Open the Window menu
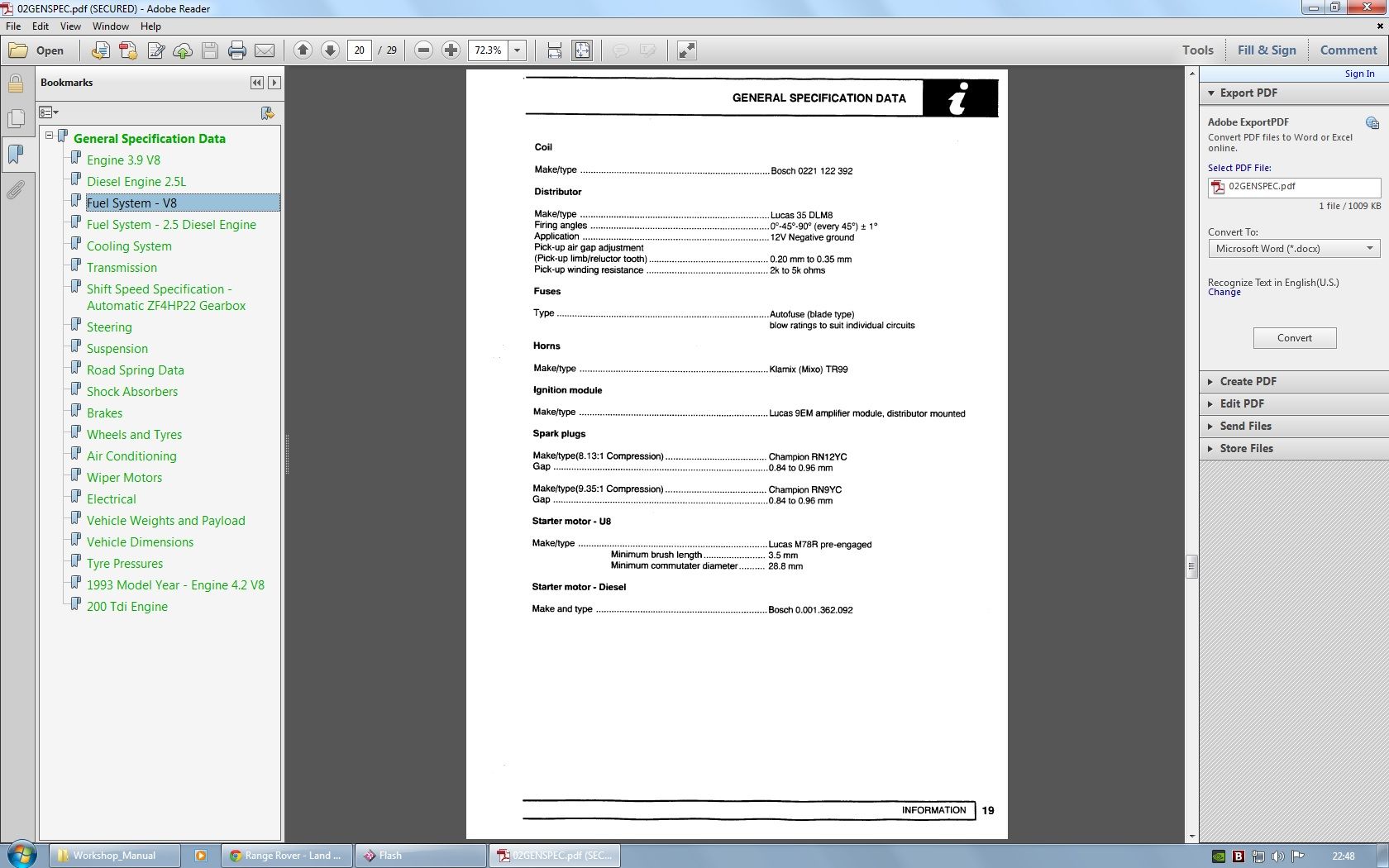The image size is (1389, 868). pyautogui.click(x=111, y=26)
